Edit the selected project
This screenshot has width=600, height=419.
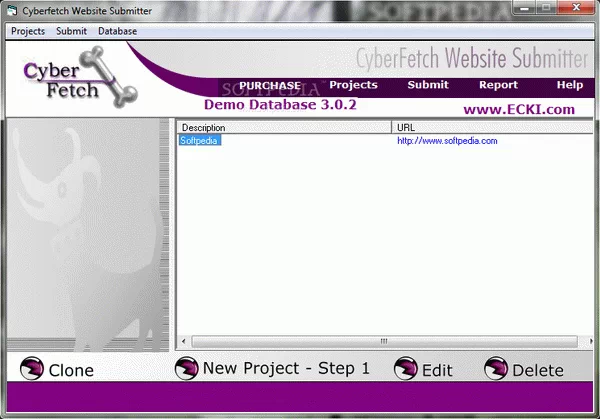(x=437, y=370)
